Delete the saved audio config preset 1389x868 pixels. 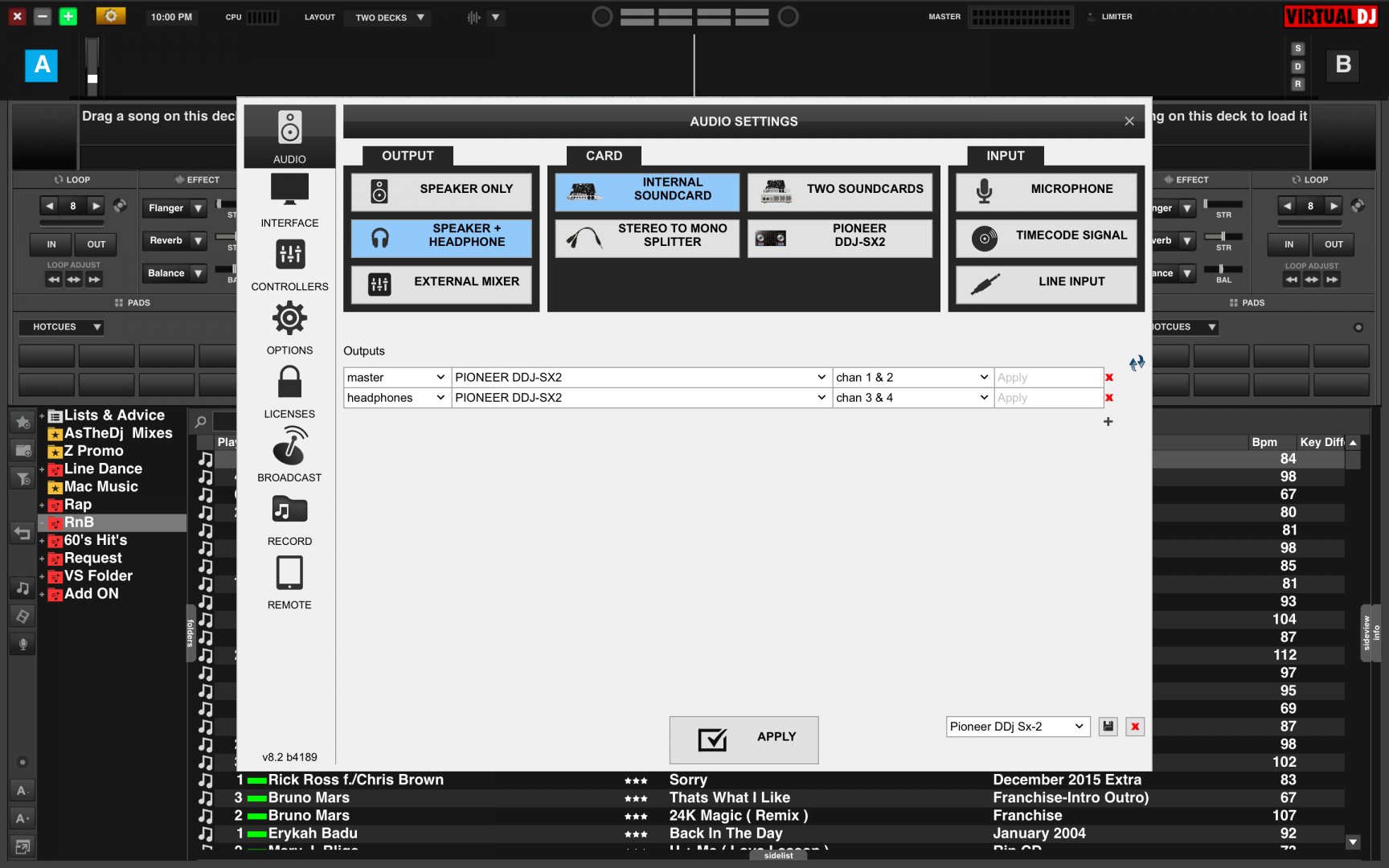(1135, 727)
